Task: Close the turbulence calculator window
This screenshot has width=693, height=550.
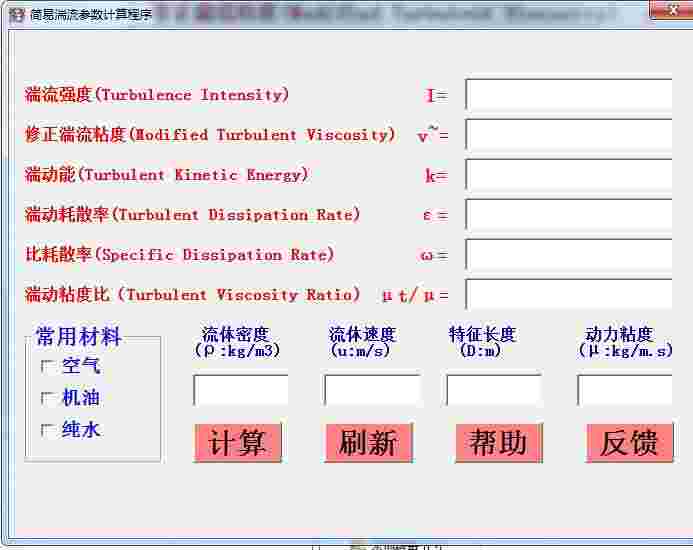Action: click(x=672, y=9)
